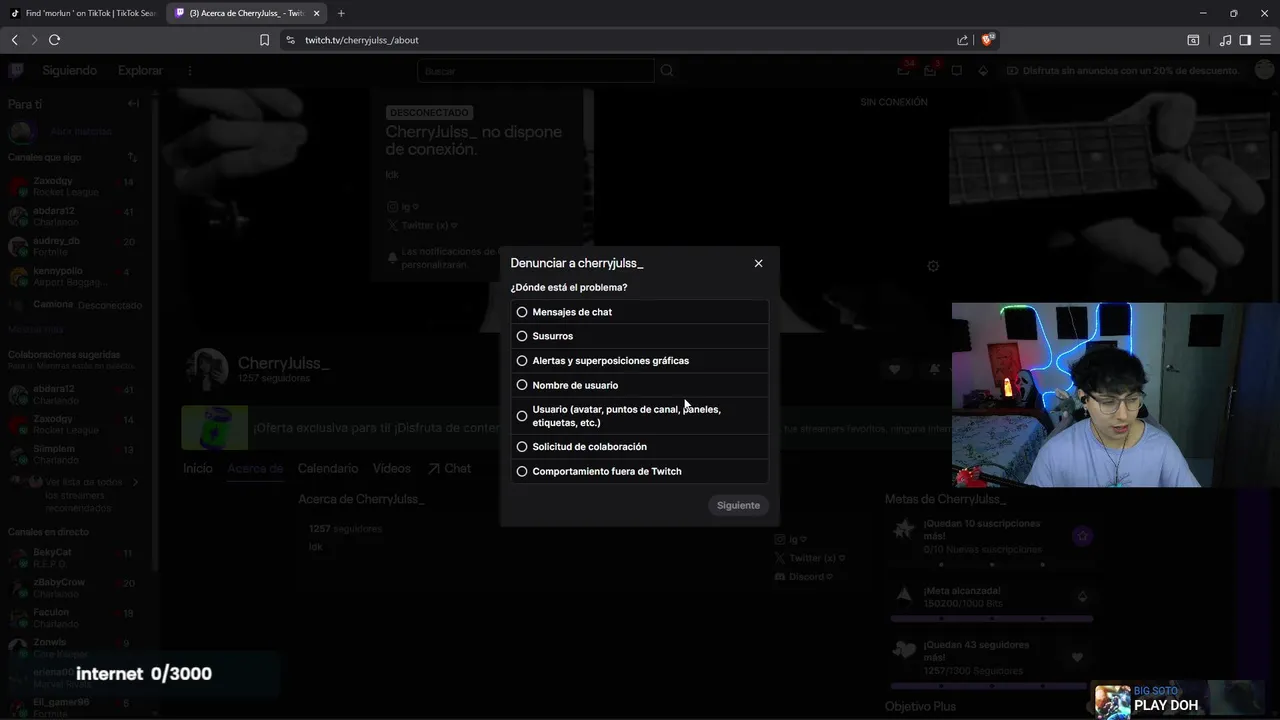Close the Acerca de CherryJulss_ Twitch tab
The width and height of the screenshot is (1280, 720).
point(317,13)
